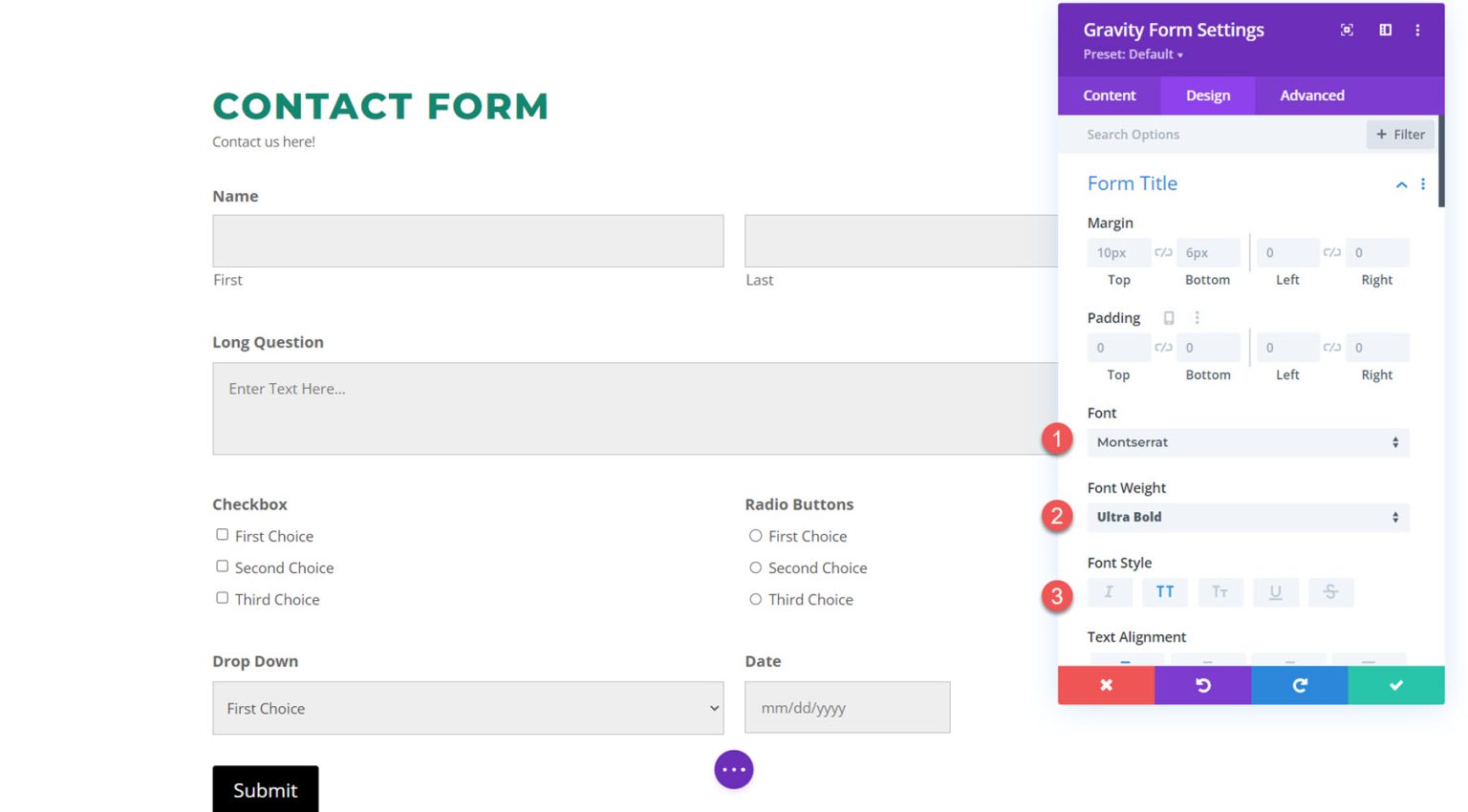Select the Second Choice radio button

[x=755, y=566]
